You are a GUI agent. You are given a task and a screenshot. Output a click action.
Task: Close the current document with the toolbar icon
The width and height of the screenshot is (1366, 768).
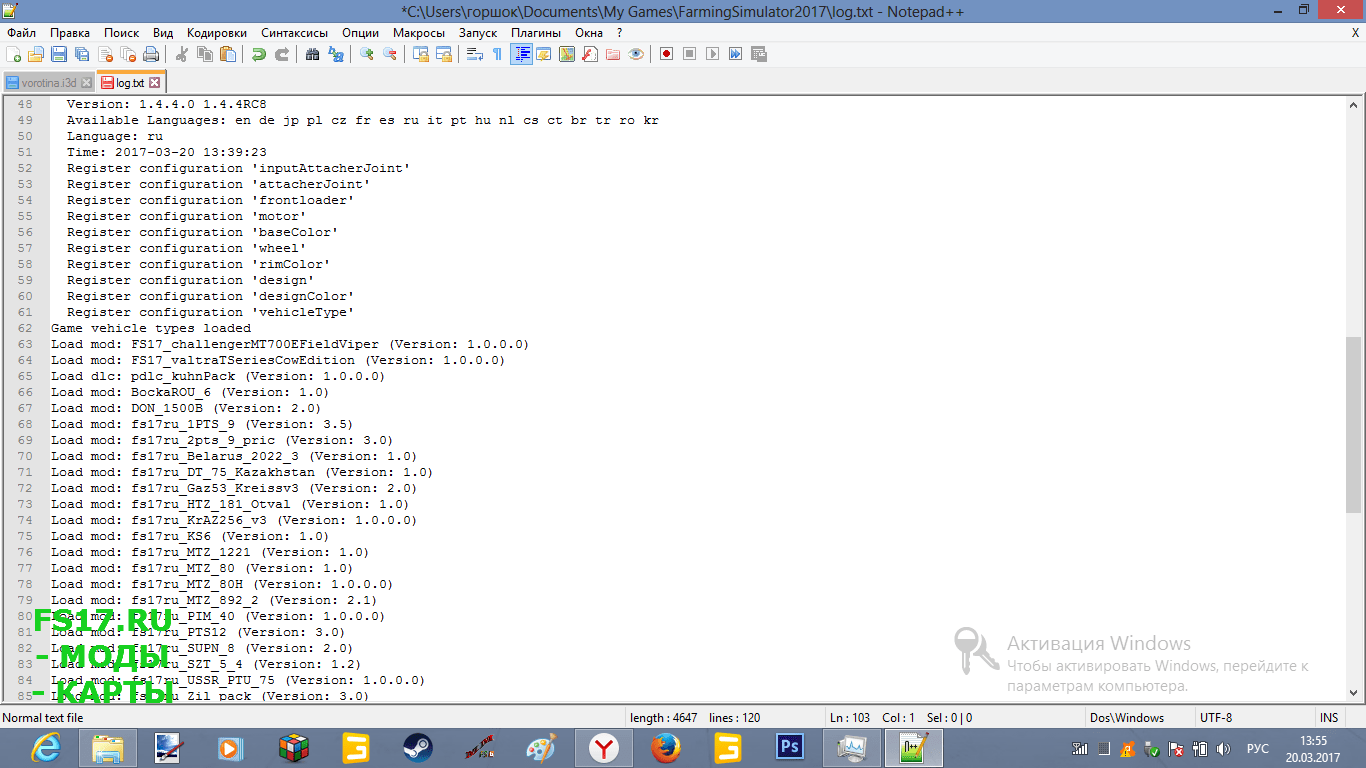tap(105, 54)
